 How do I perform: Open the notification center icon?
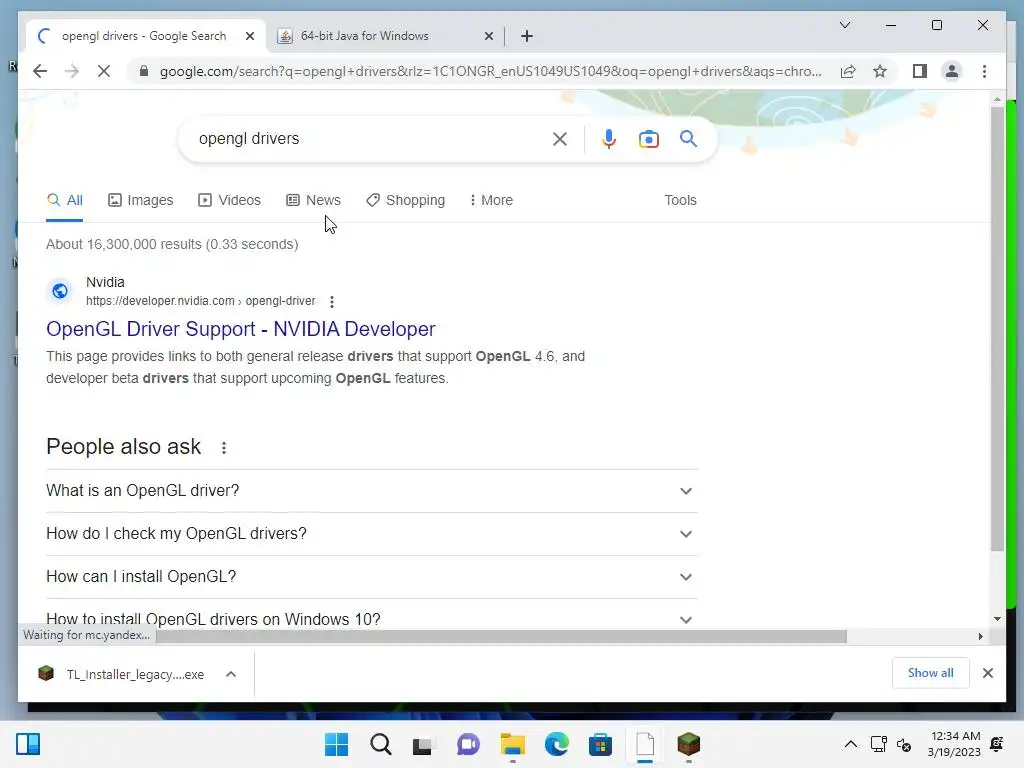click(997, 744)
